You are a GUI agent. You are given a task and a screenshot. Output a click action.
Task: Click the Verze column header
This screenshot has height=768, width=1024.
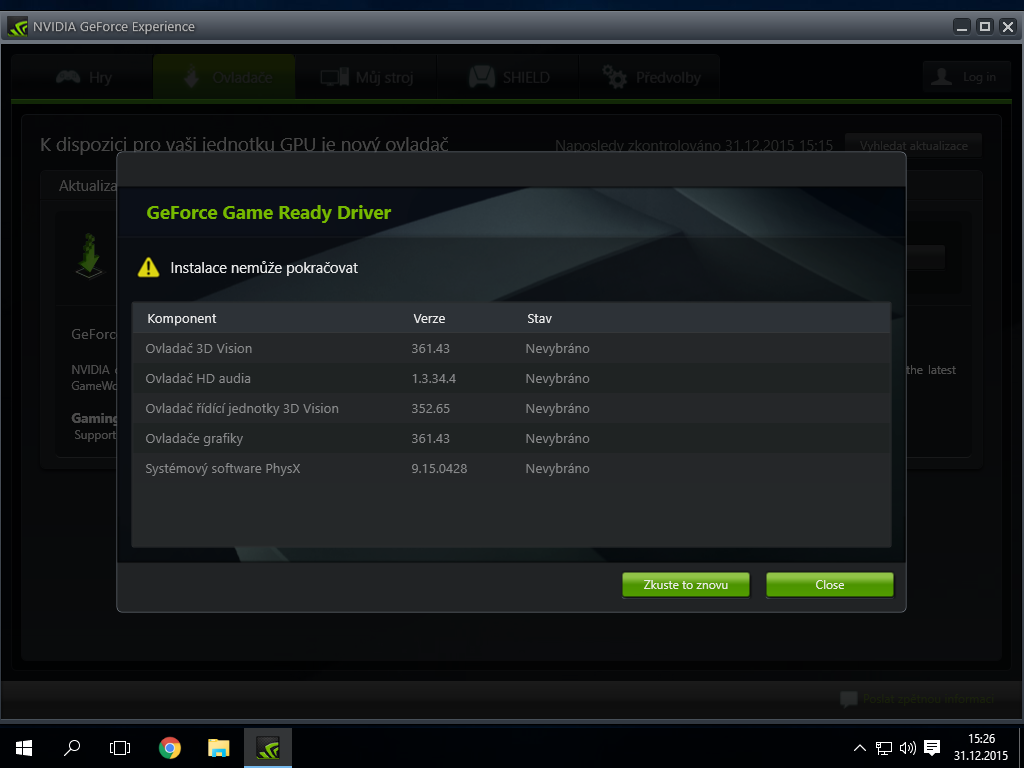tap(429, 319)
